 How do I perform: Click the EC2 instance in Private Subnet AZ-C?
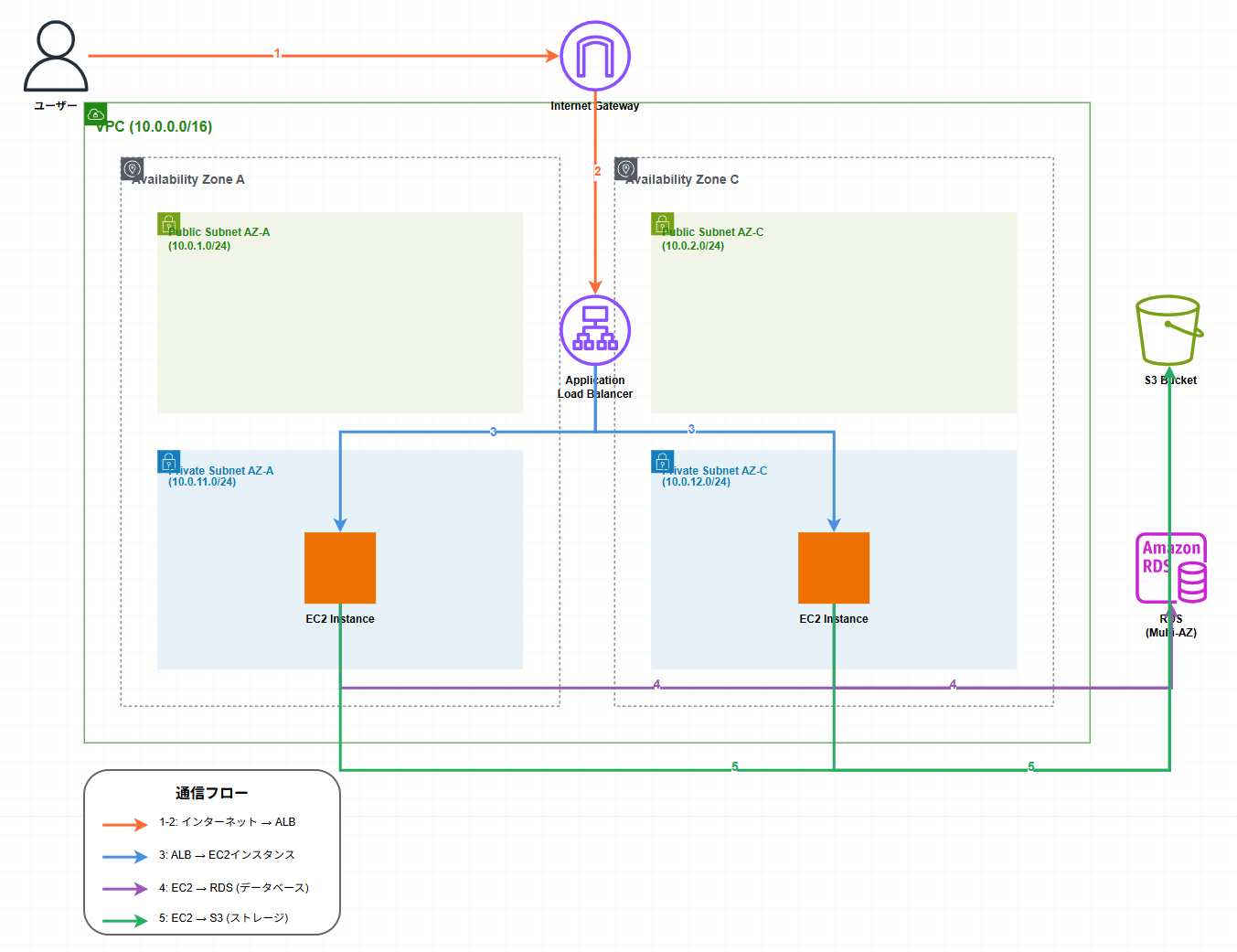pos(834,568)
